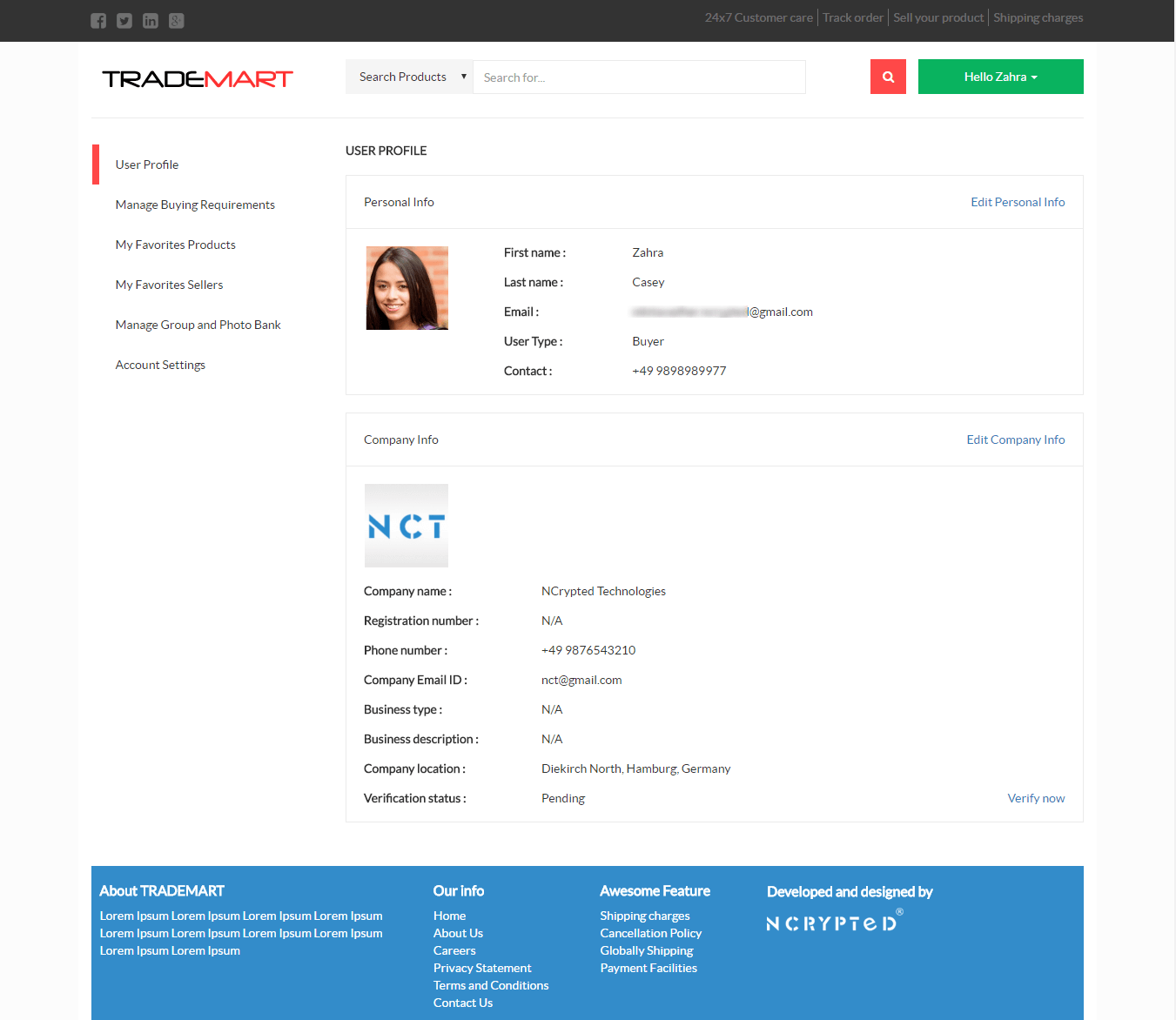The height and width of the screenshot is (1020, 1176).
Task: Open the footer About Us link
Action: 458,933
